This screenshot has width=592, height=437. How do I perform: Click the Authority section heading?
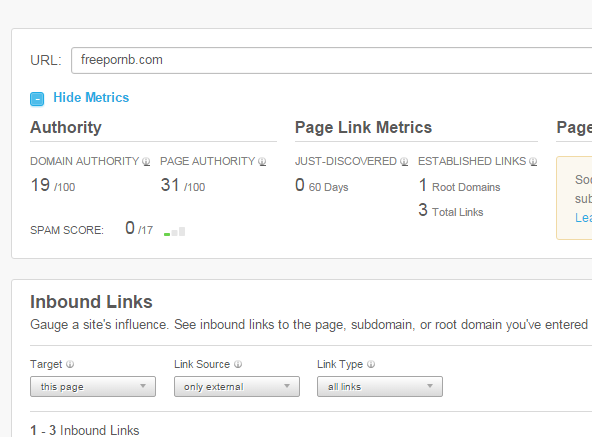pos(66,127)
